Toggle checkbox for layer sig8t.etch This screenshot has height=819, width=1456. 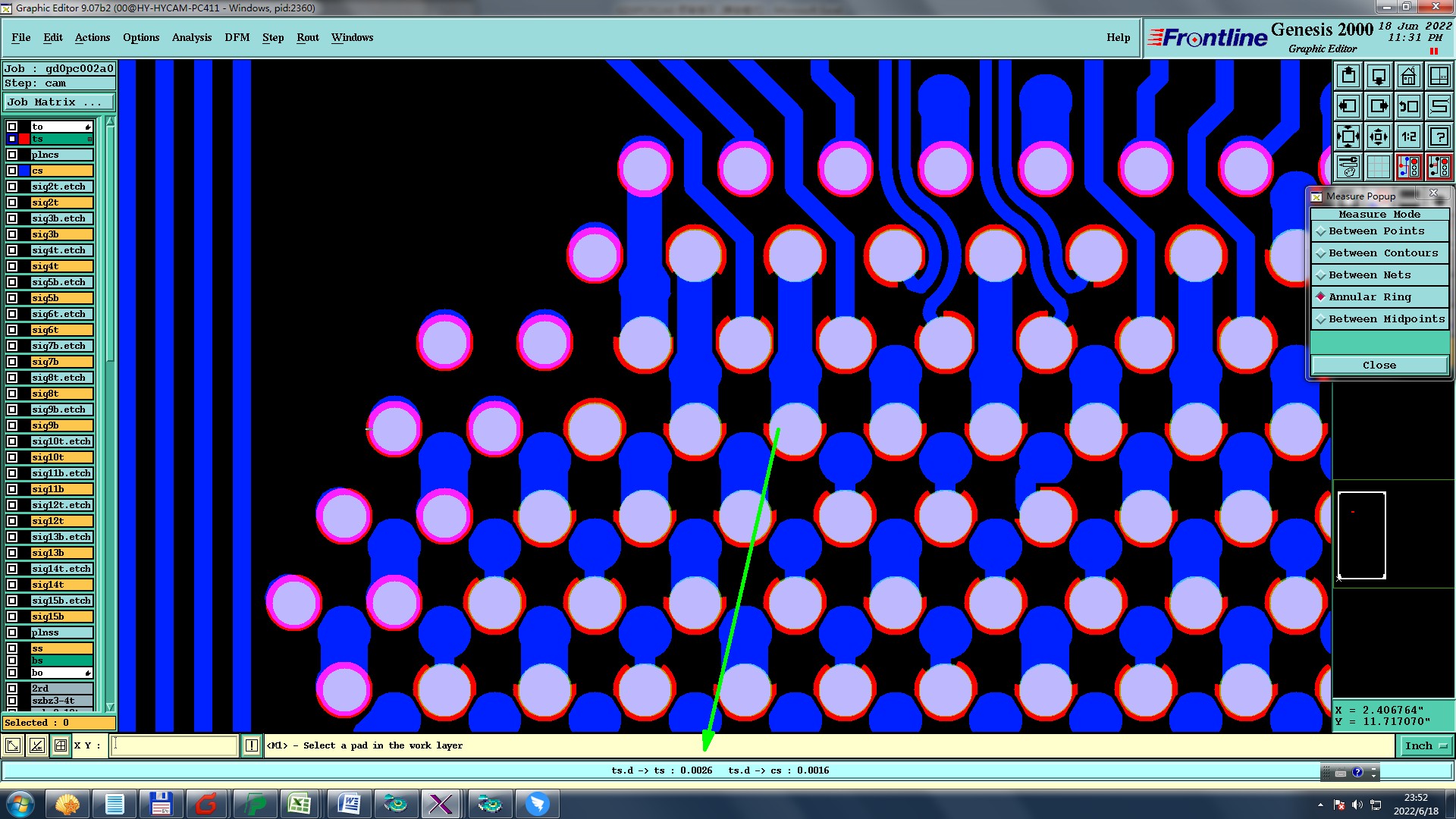(x=12, y=378)
